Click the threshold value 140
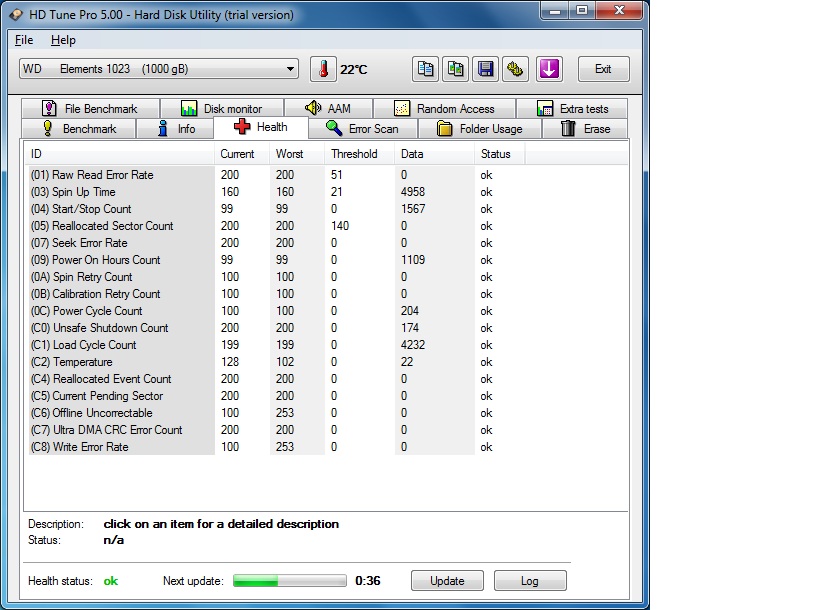Screen dimensions: 819x610 340,226
